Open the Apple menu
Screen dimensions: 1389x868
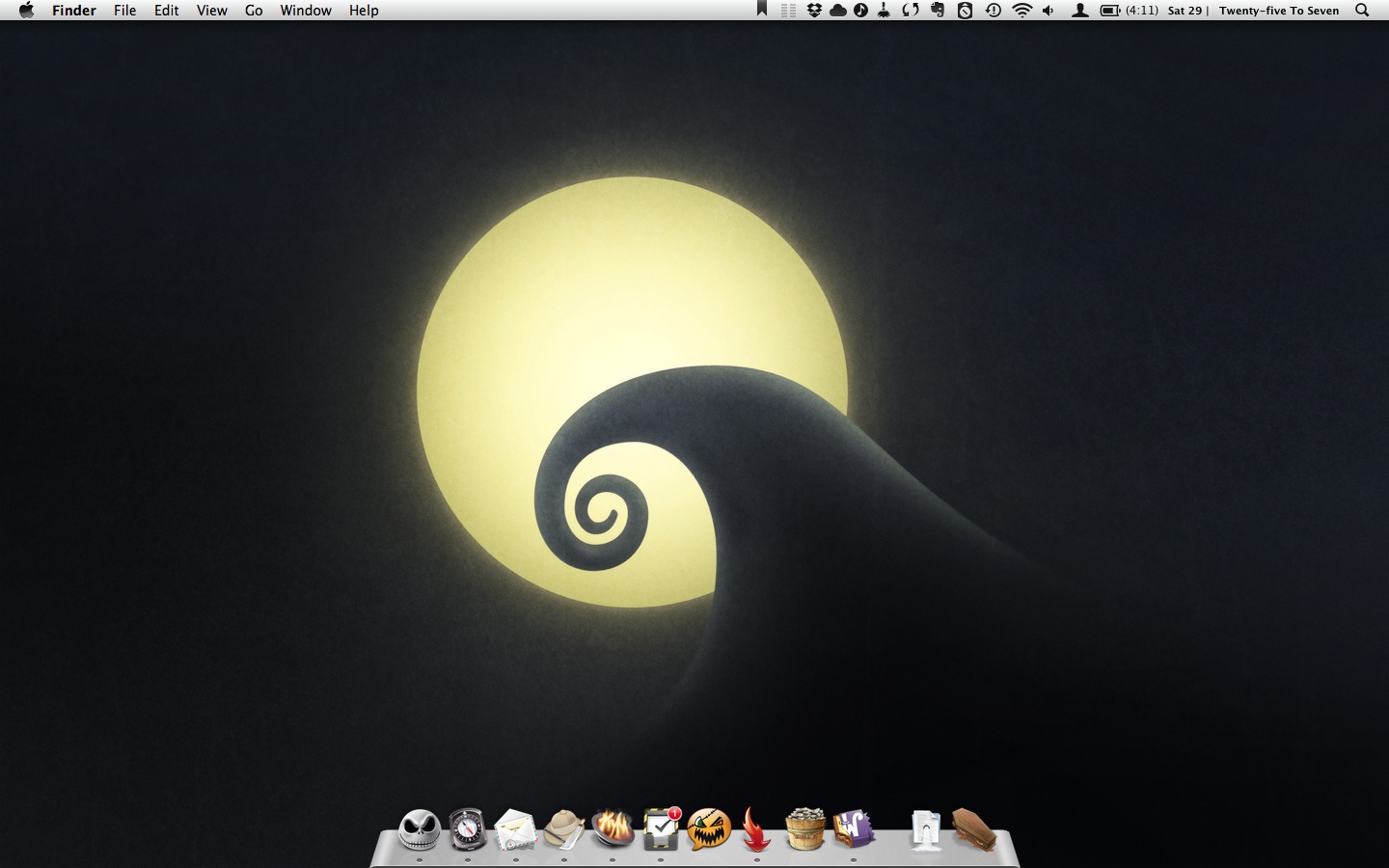(x=26, y=11)
